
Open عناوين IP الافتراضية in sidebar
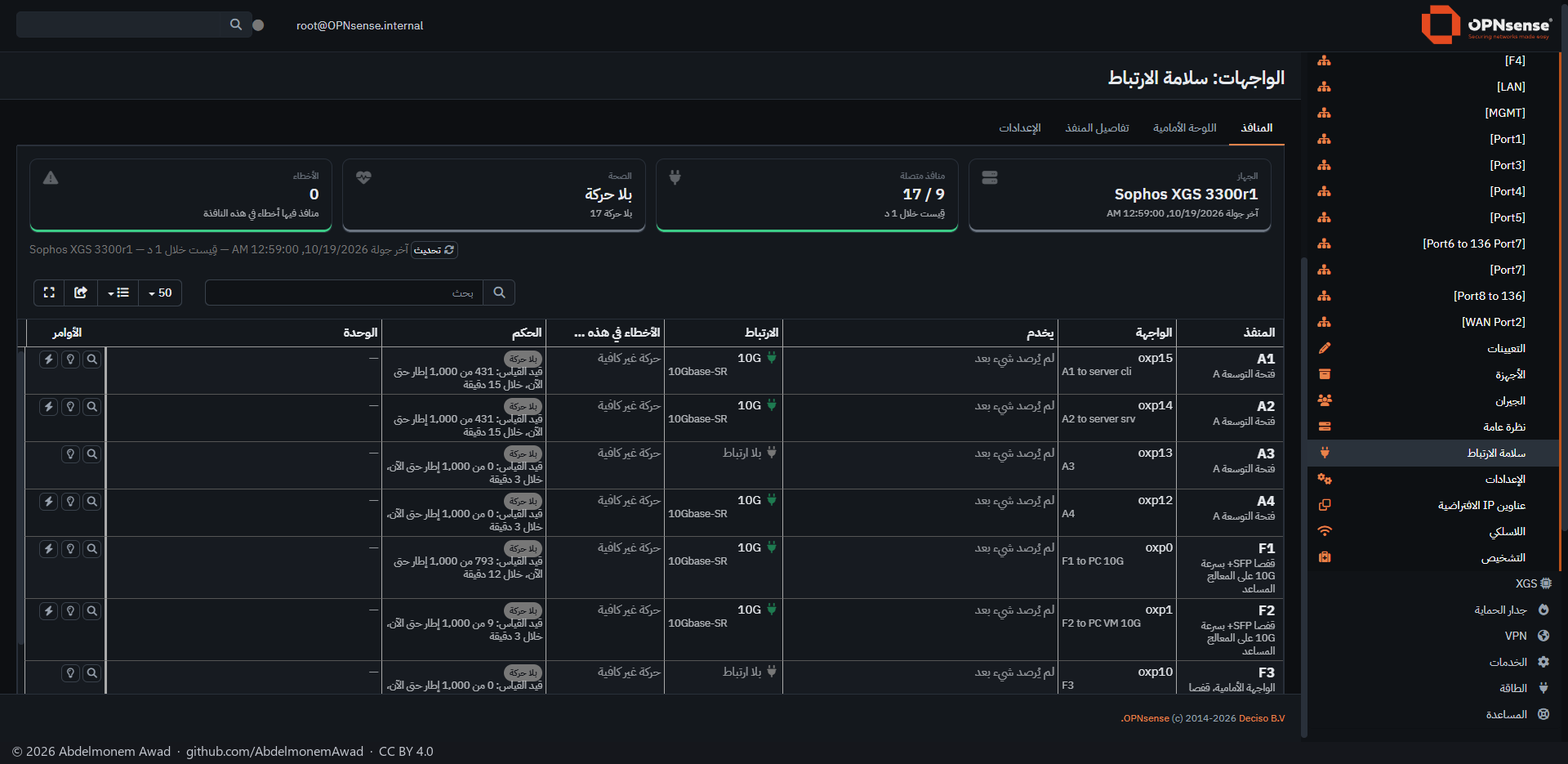(x=1433, y=505)
